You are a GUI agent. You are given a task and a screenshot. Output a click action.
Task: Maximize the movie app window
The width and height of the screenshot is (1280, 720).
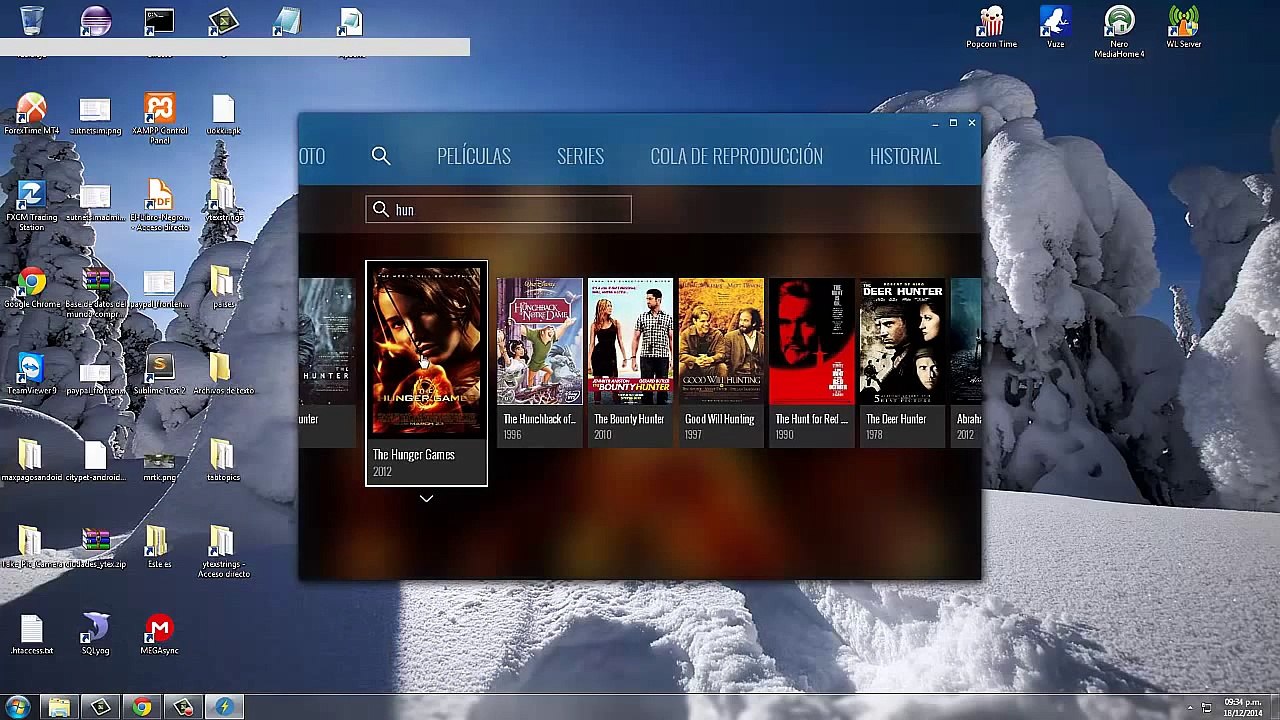pos(953,123)
